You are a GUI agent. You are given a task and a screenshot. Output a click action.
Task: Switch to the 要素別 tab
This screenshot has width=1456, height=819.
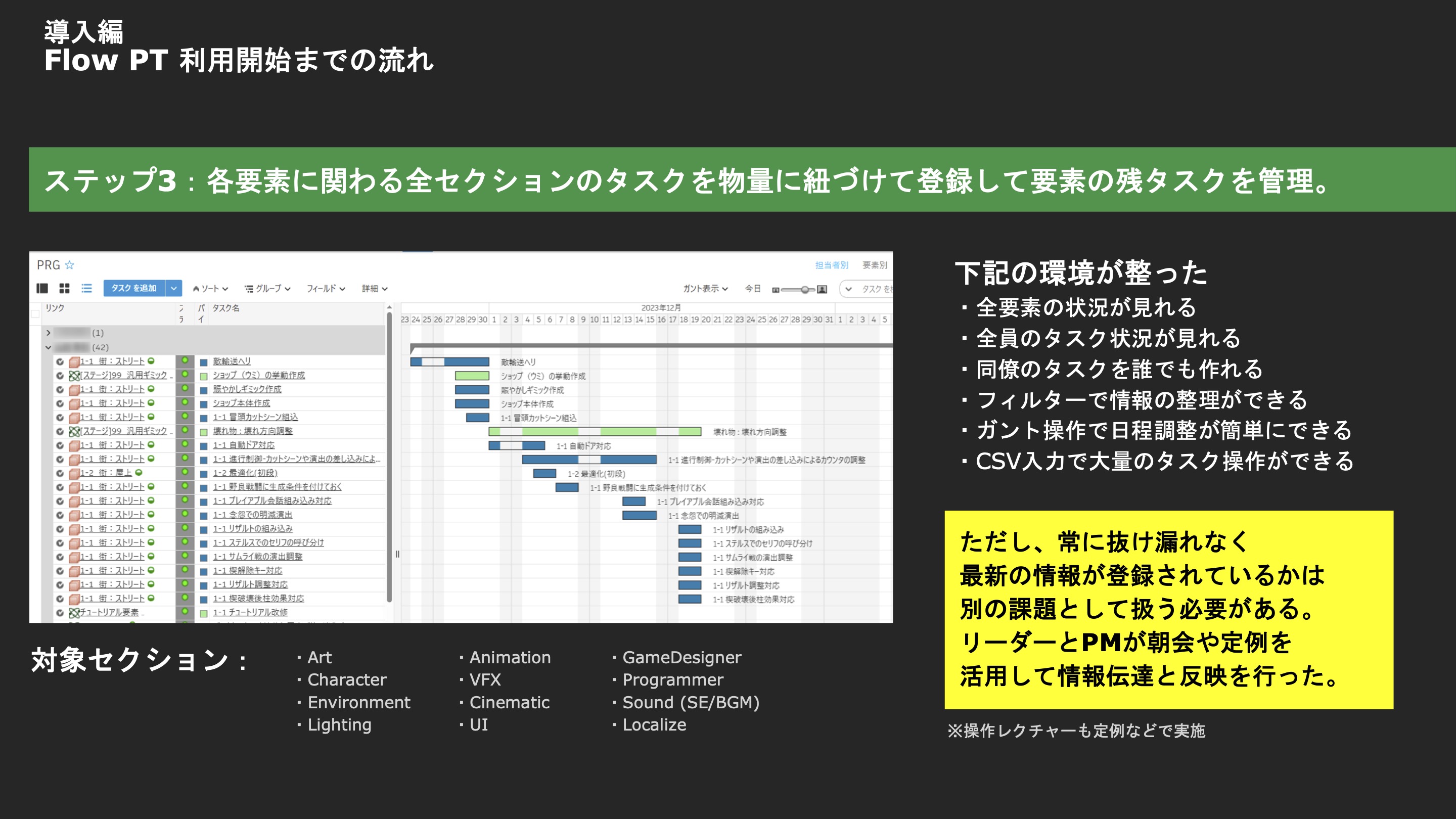point(875,265)
